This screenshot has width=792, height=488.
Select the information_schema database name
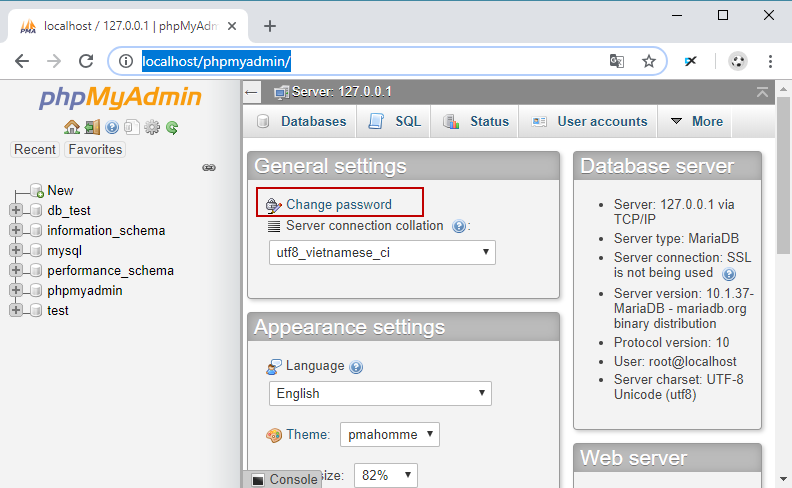click(106, 230)
